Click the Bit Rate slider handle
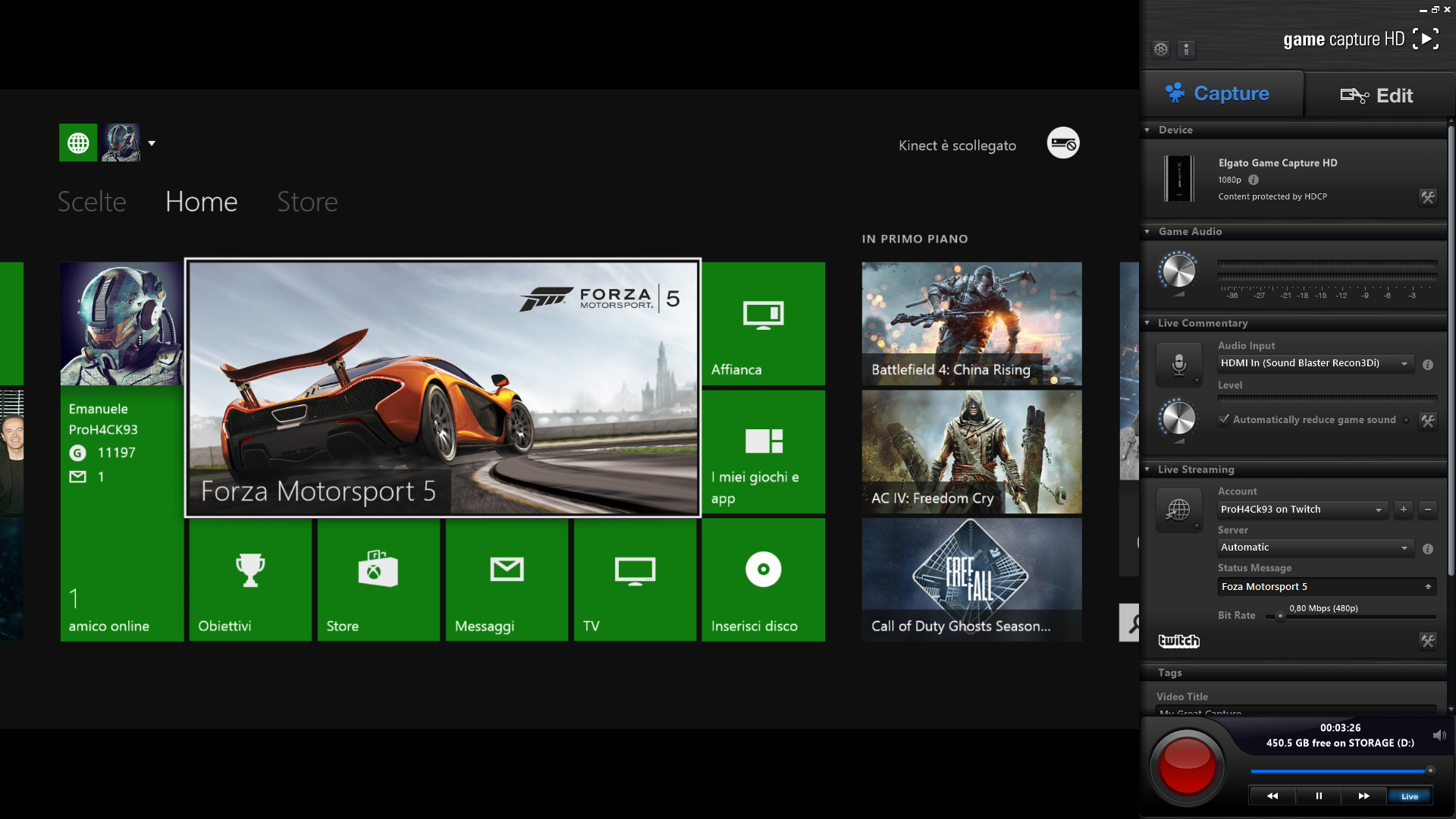This screenshot has height=819, width=1456. tap(1280, 617)
